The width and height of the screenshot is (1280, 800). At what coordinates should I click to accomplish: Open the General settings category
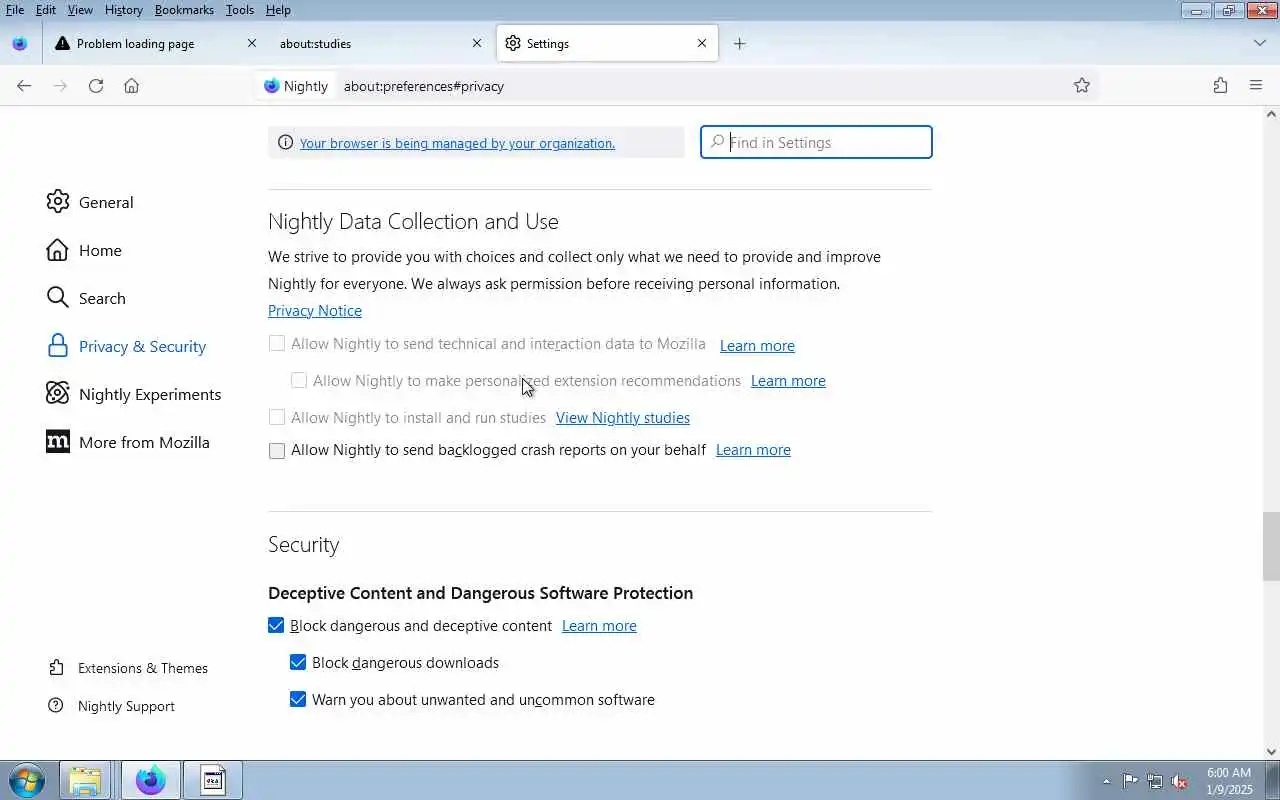tap(90, 202)
